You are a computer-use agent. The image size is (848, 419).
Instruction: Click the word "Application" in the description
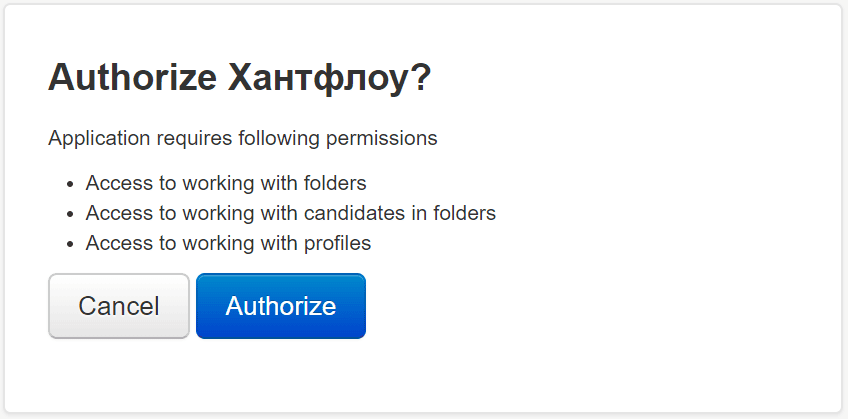tap(99, 138)
